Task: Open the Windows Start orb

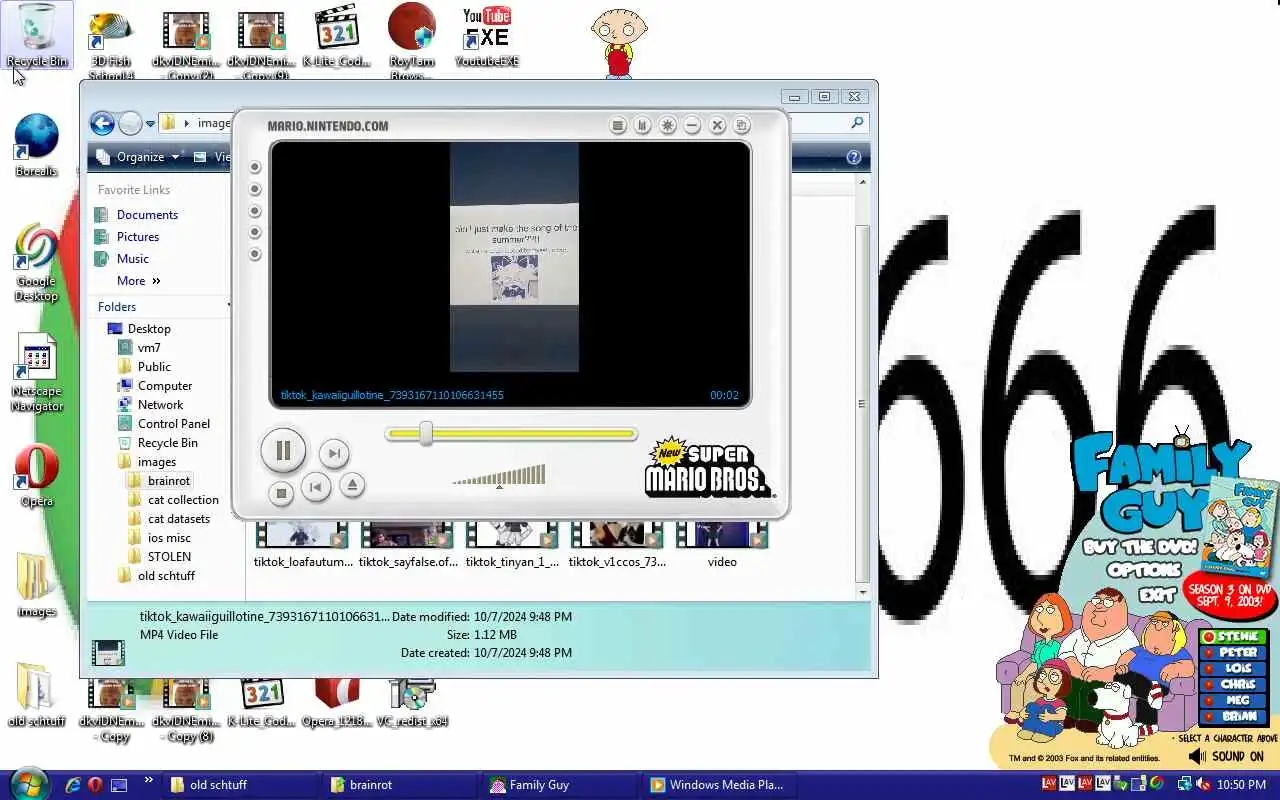Action: coord(28,783)
